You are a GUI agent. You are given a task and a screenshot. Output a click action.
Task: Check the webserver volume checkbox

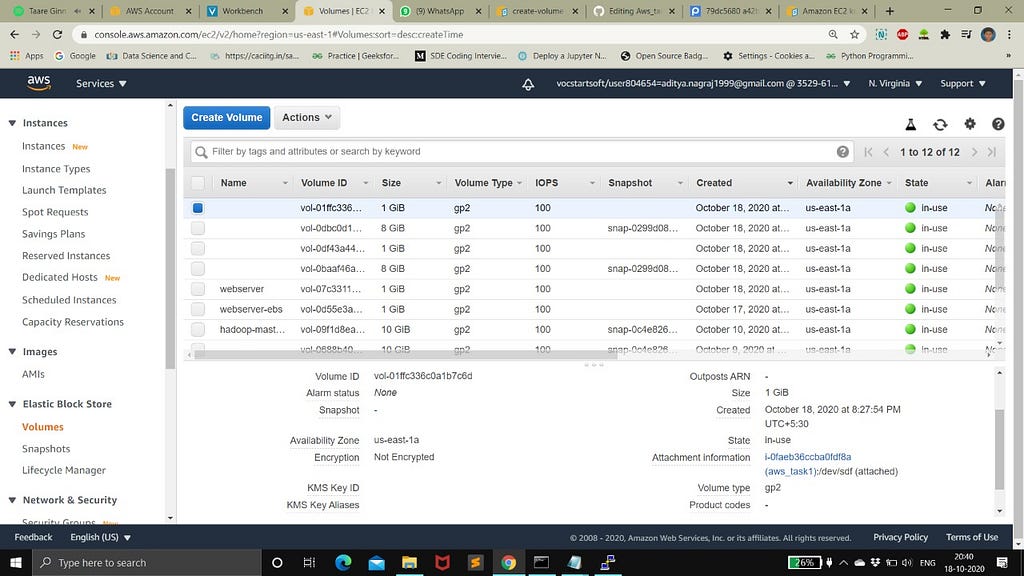point(198,289)
